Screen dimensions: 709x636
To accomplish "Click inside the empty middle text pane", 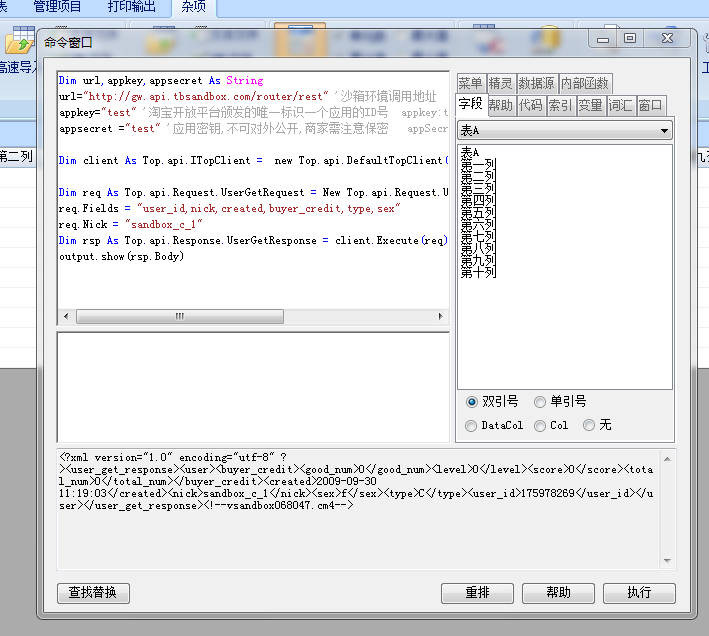I will (x=253, y=385).
